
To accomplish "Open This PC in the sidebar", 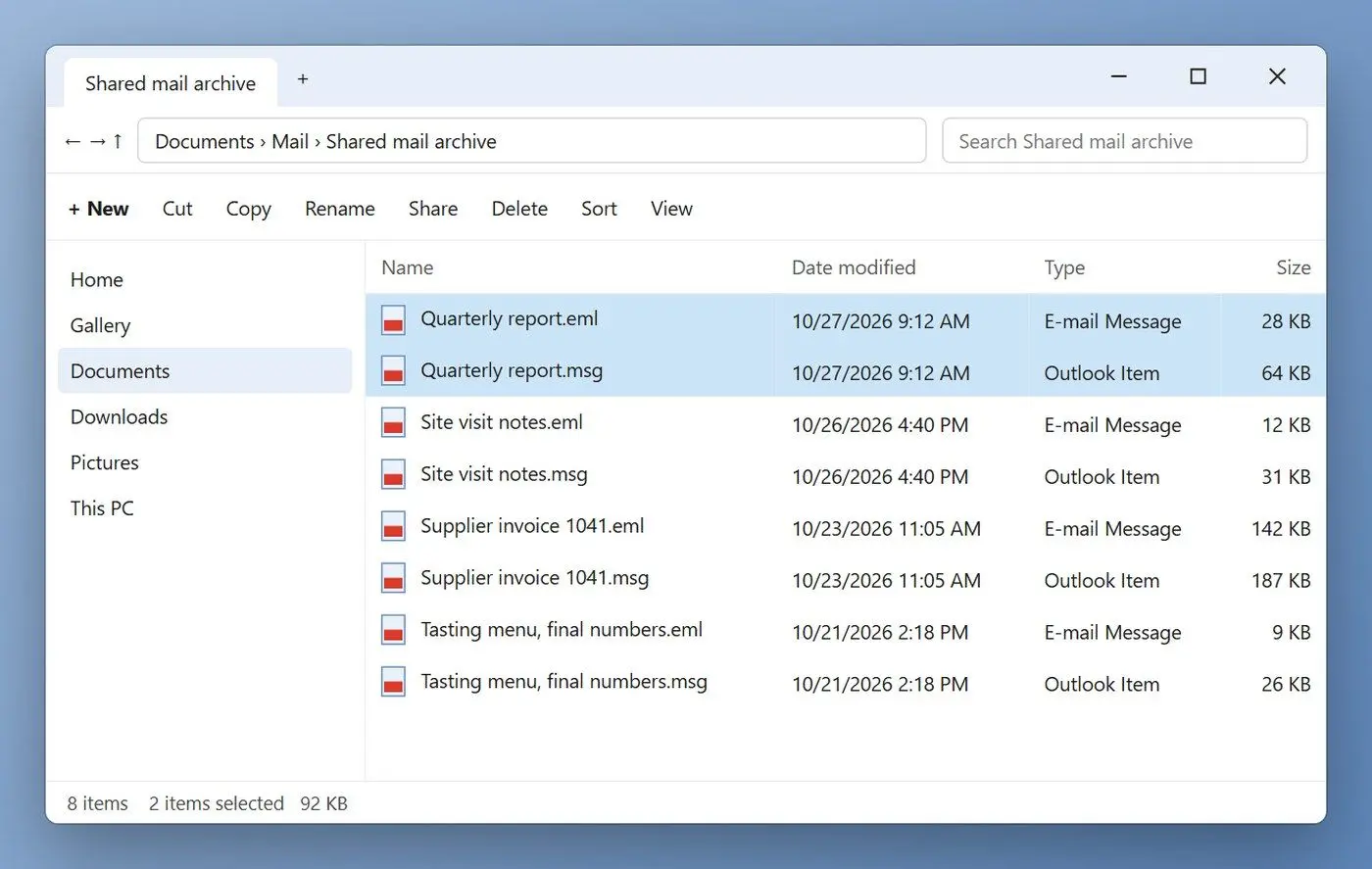I will tap(205, 508).
